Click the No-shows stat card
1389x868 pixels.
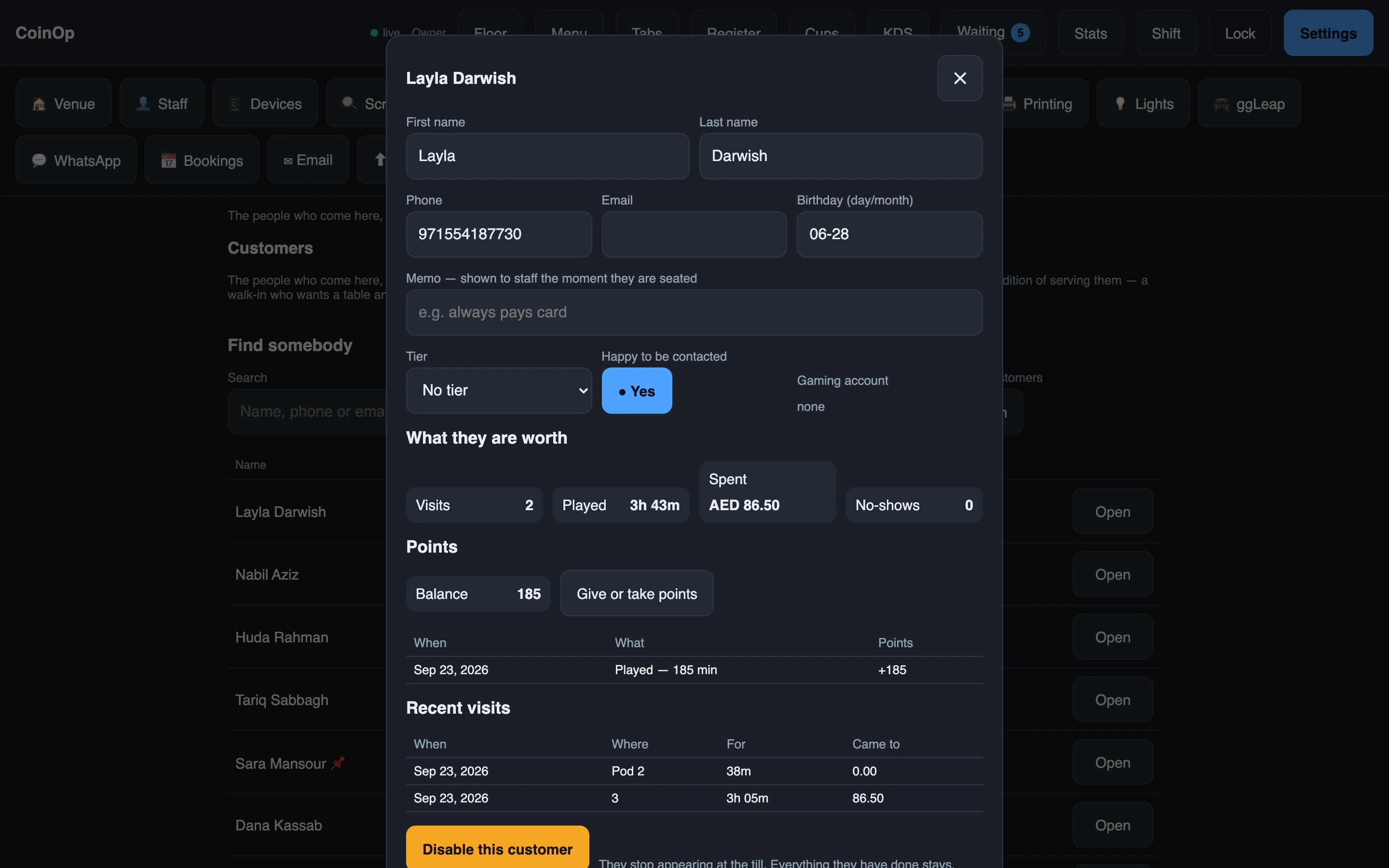914,505
